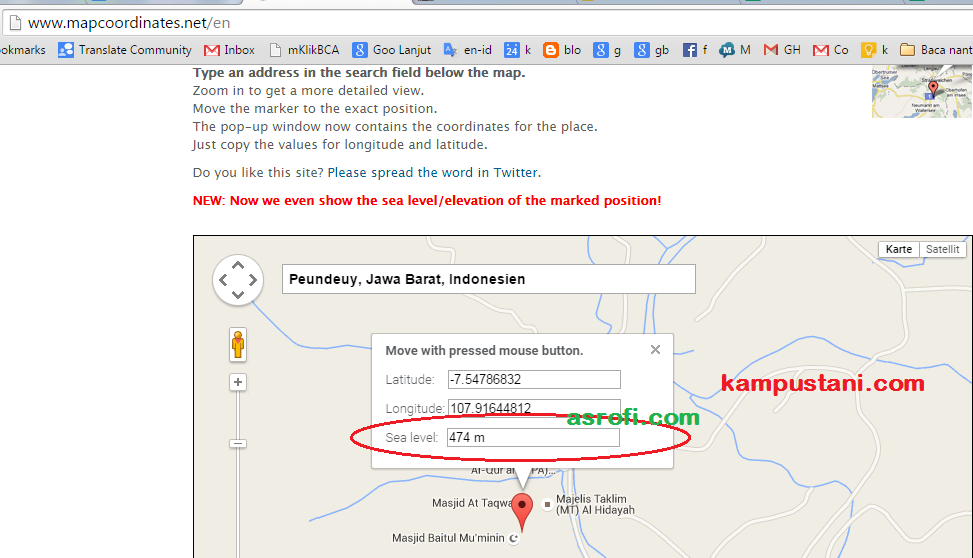Viewport: 973px width, 558px height.
Task: Zoom in with the plus button
Action: [238, 382]
